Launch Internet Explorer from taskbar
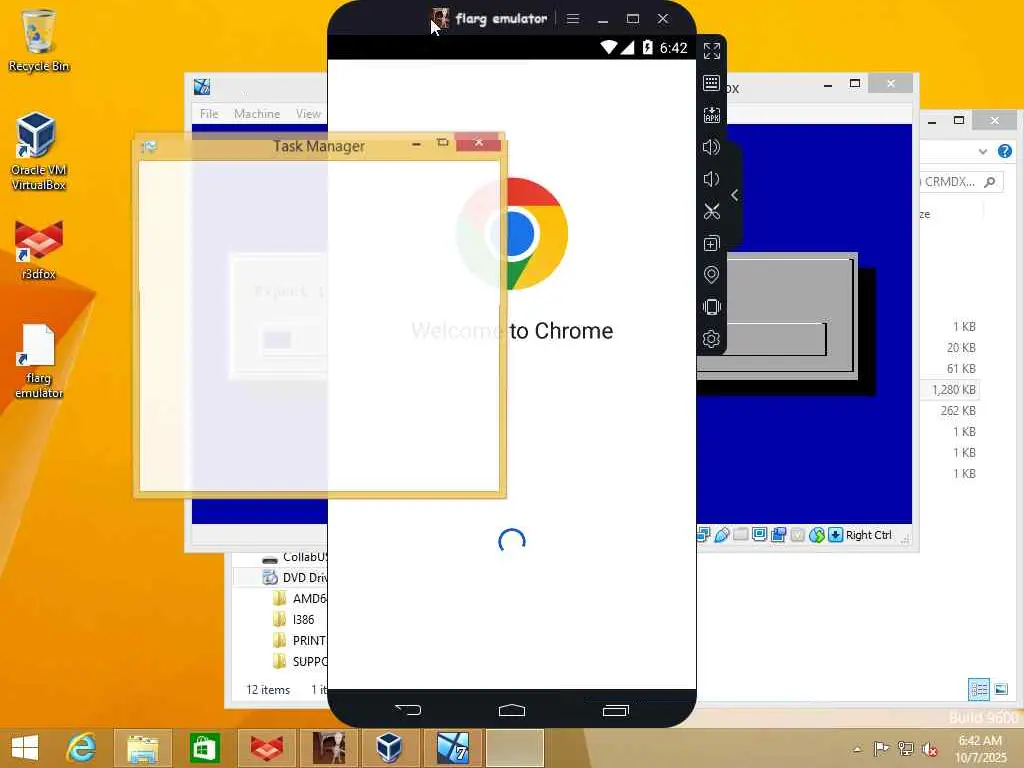Viewport: 1024px width, 768px height. (82, 748)
